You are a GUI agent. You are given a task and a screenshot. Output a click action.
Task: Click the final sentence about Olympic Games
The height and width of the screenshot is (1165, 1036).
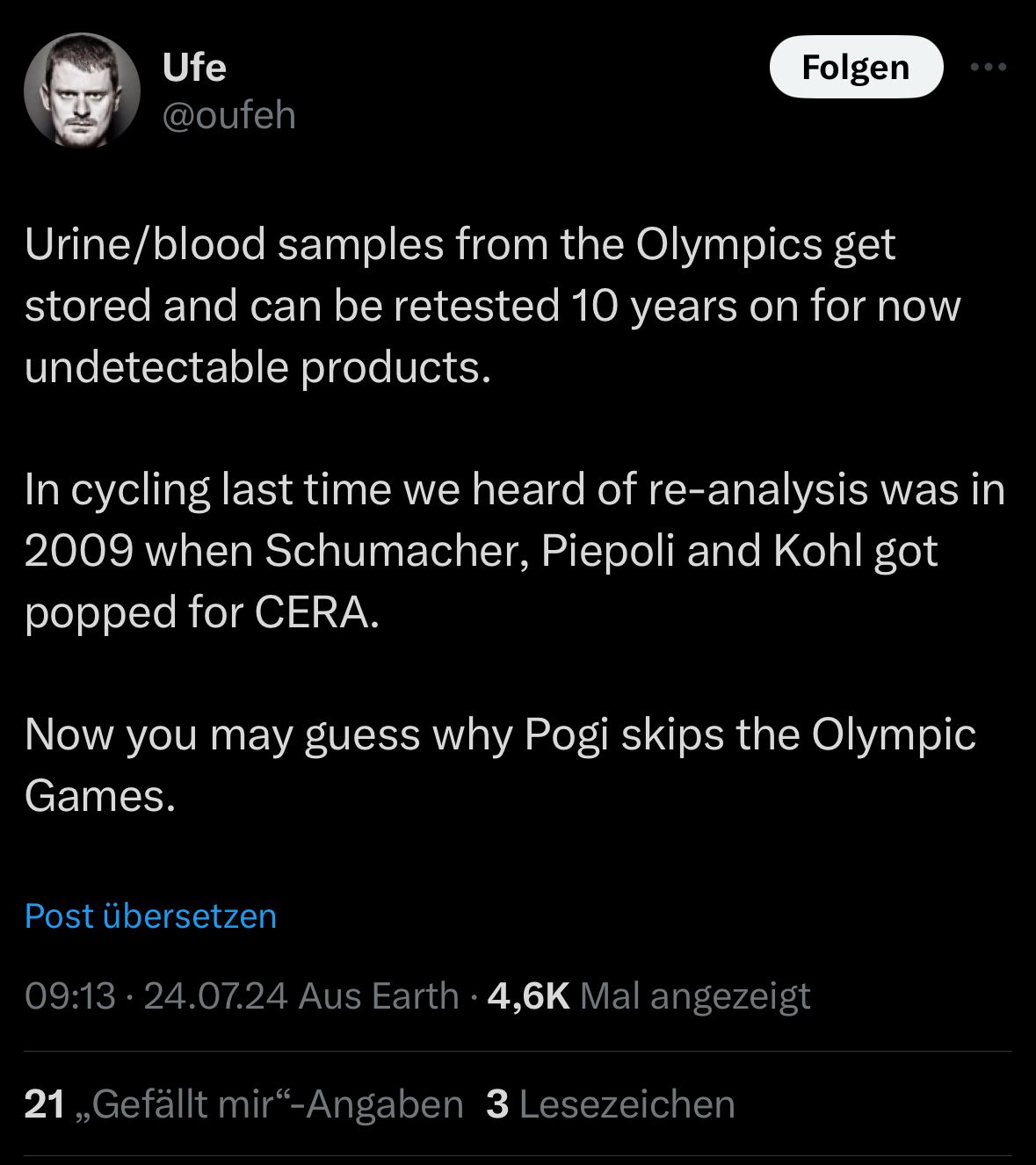[x=499, y=764]
